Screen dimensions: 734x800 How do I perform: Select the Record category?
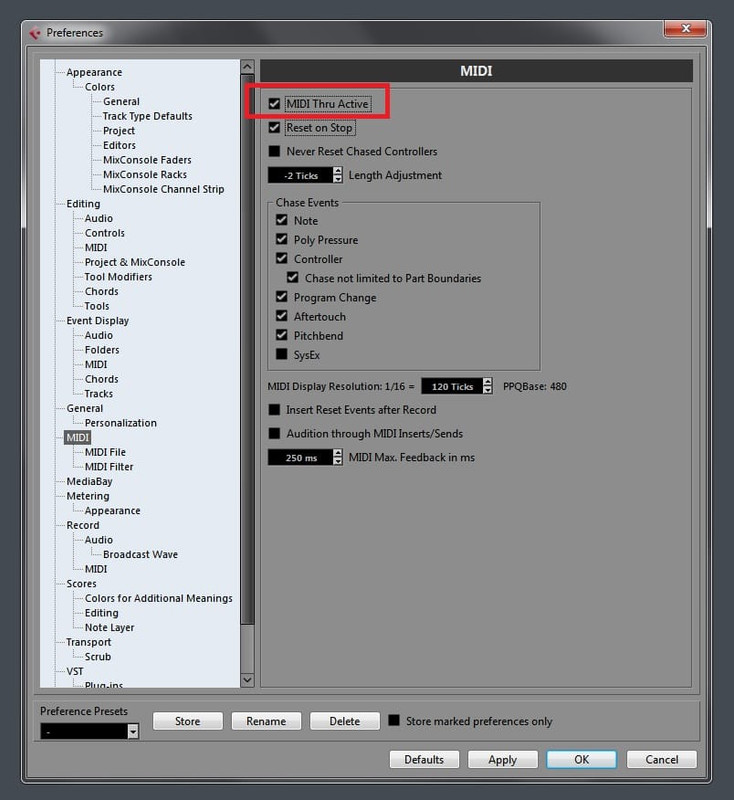tap(83, 525)
